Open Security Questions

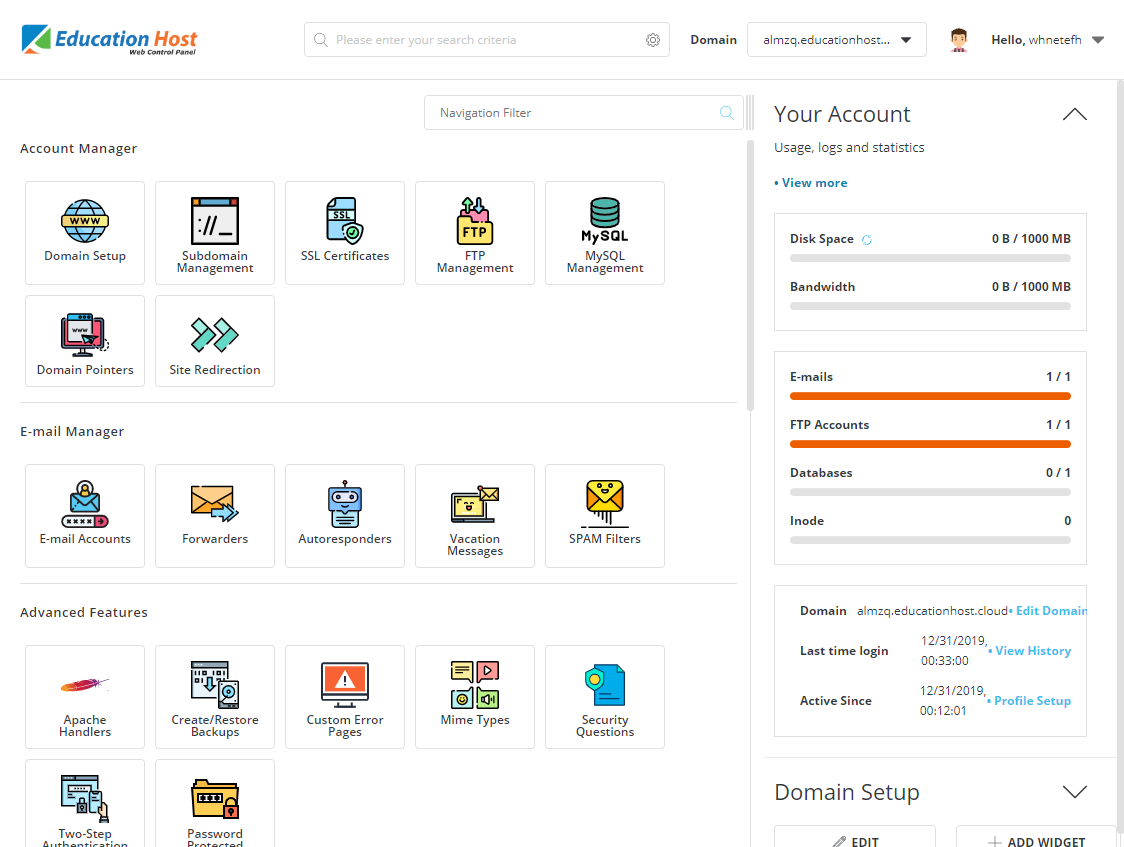pos(605,697)
